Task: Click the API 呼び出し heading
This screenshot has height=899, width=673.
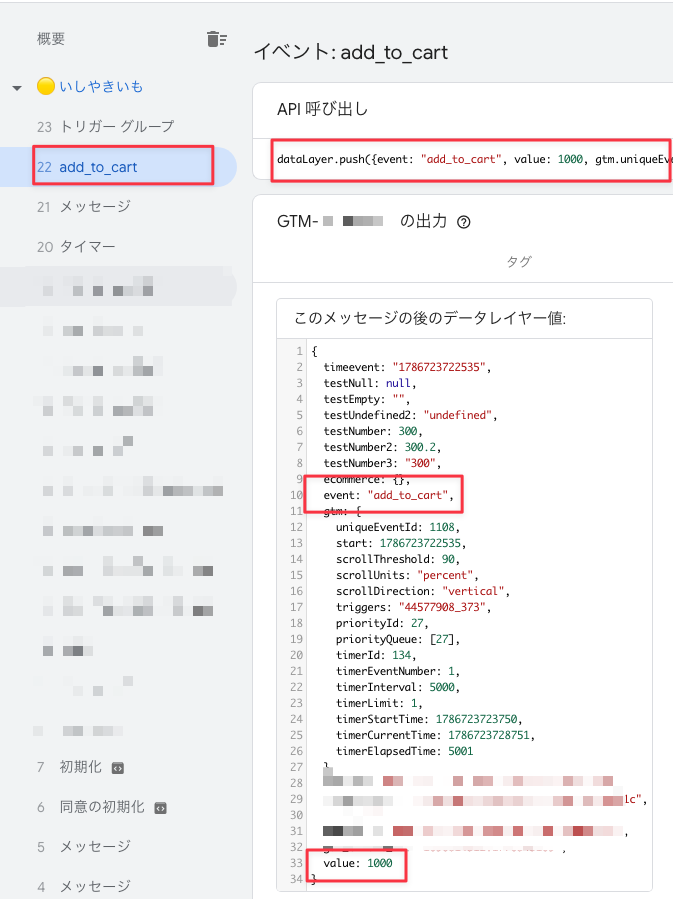Action: (323, 109)
